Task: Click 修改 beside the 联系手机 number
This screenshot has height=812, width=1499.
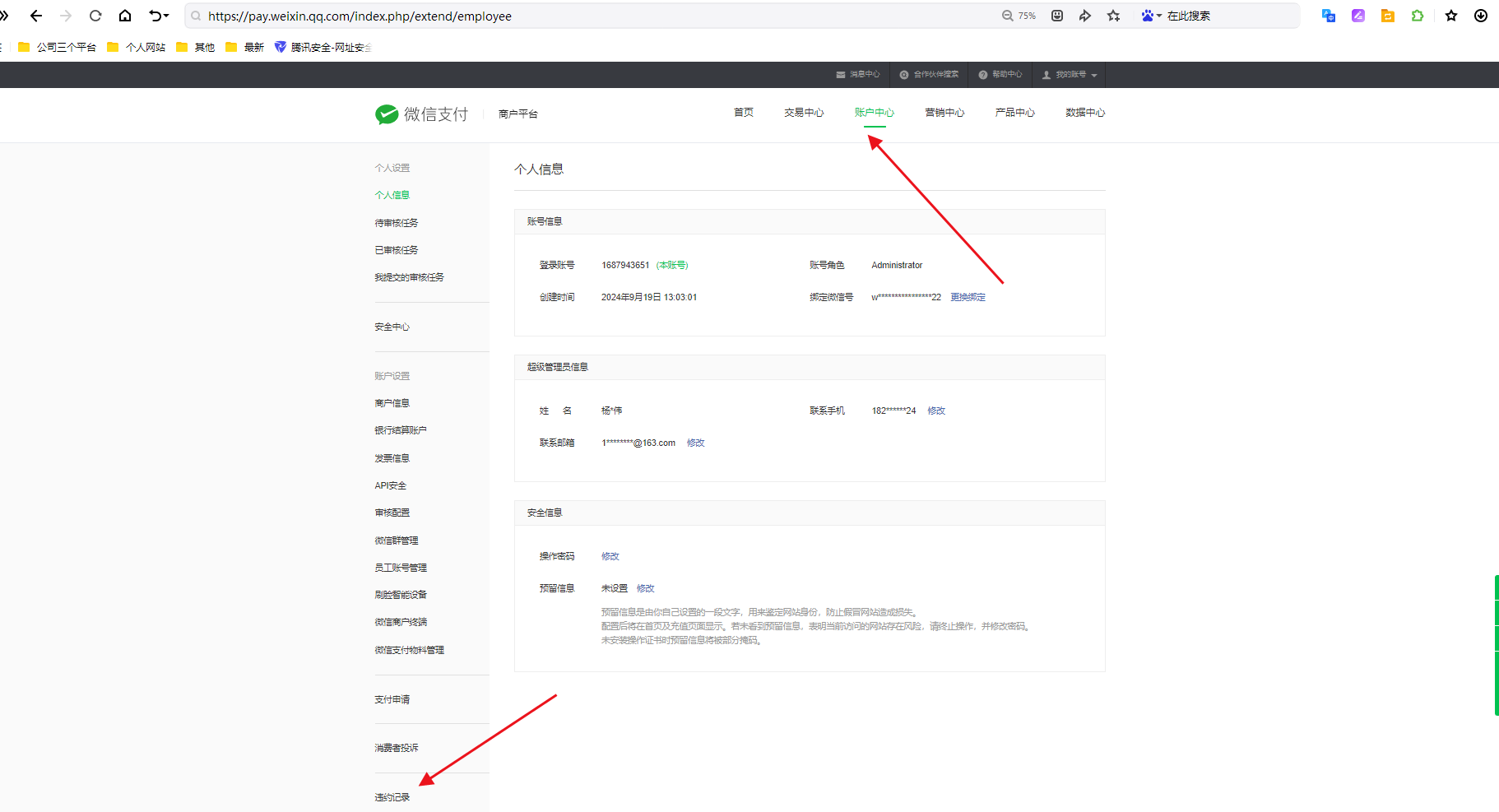Action: pyautogui.click(x=936, y=411)
